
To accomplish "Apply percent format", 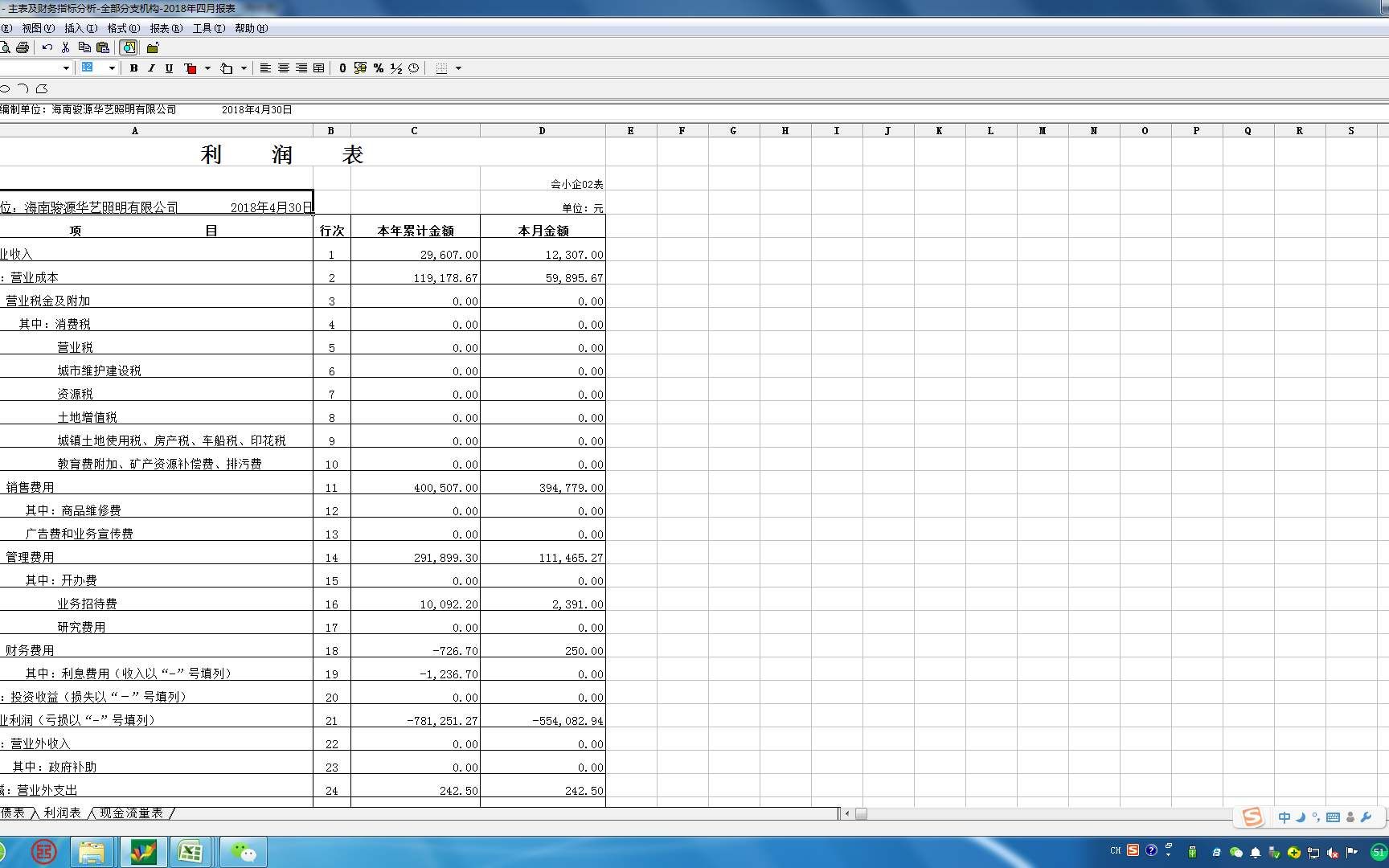I will point(379,68).
